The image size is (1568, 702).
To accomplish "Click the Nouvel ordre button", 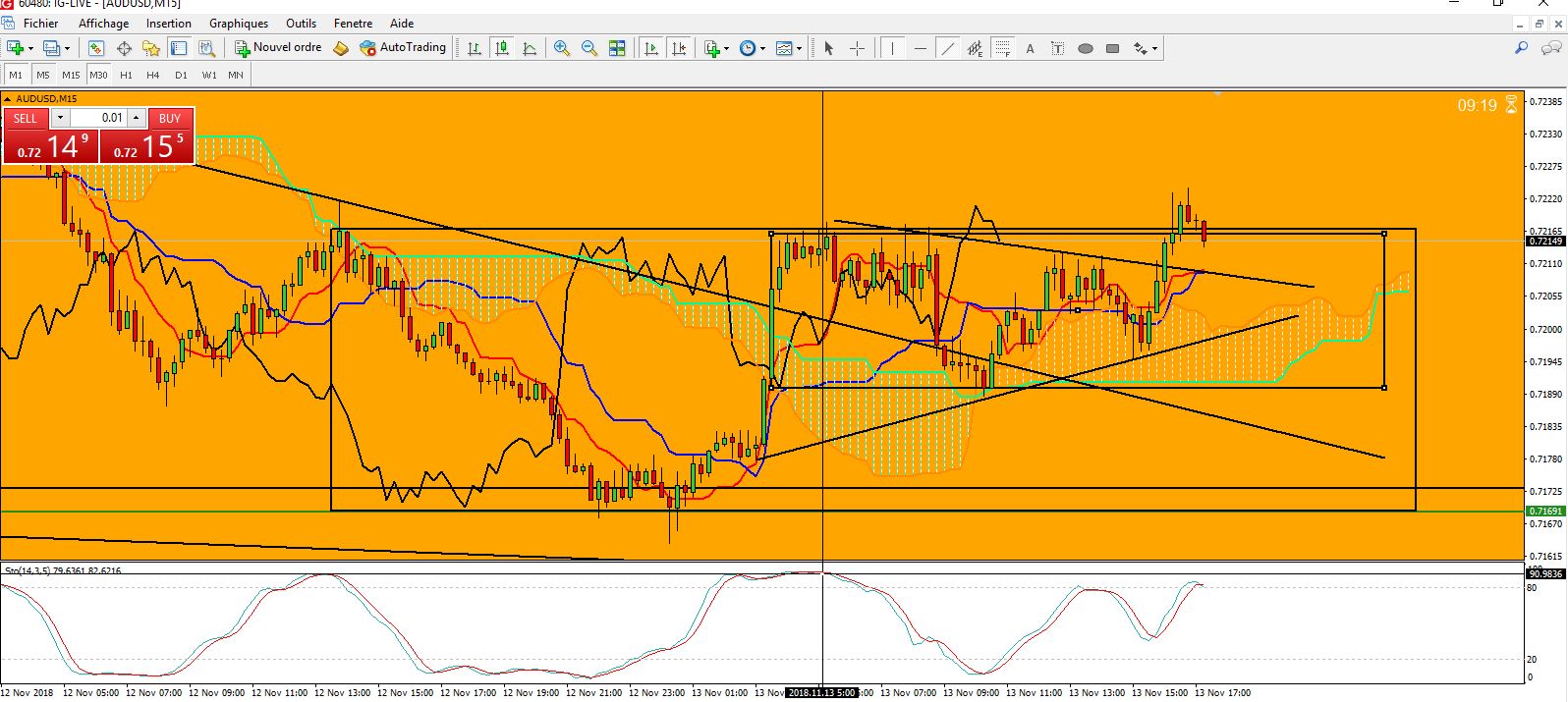I will (x=278, y=47).
